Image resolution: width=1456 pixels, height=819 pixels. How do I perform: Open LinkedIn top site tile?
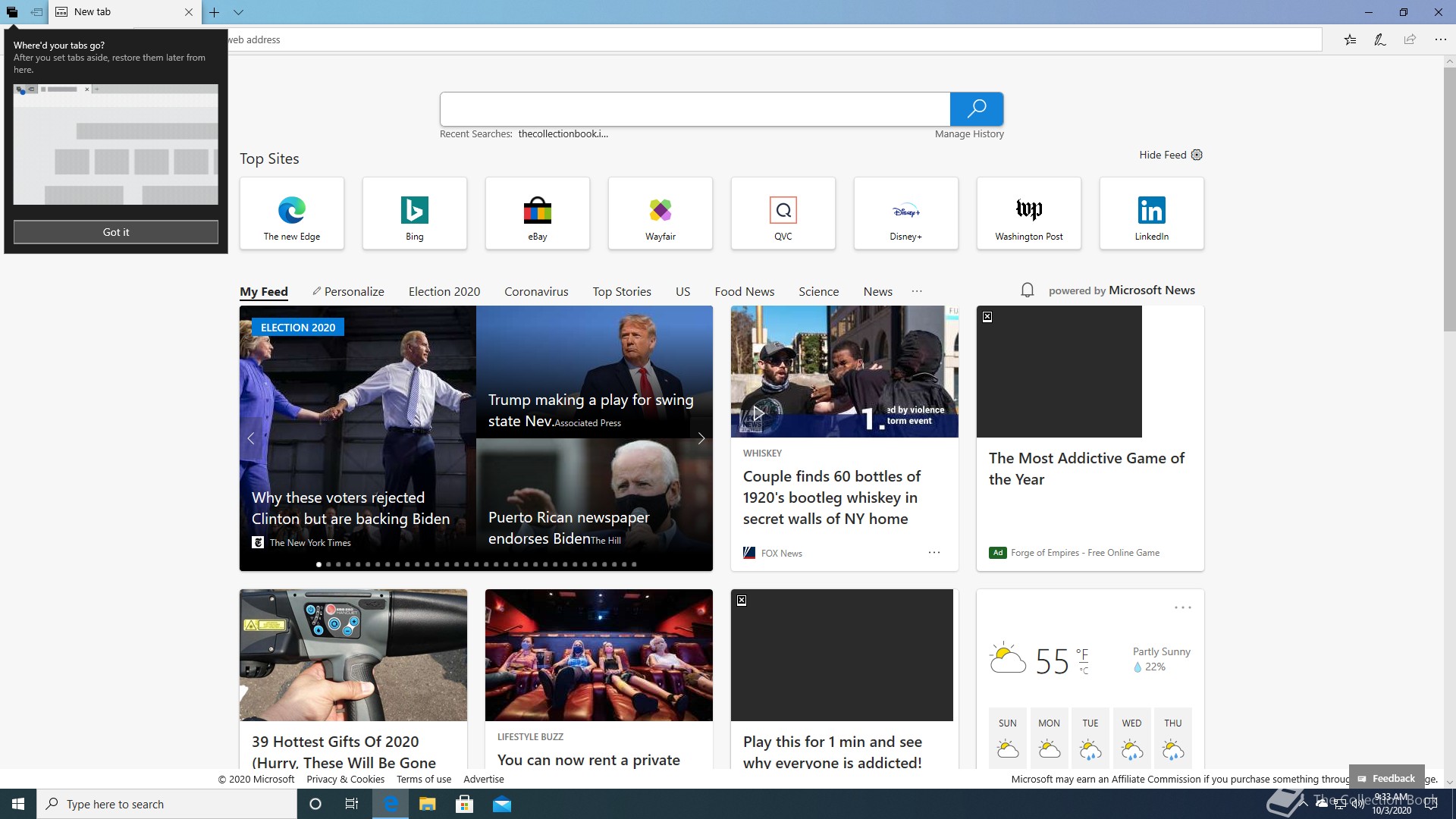(x=1152, y=213)
